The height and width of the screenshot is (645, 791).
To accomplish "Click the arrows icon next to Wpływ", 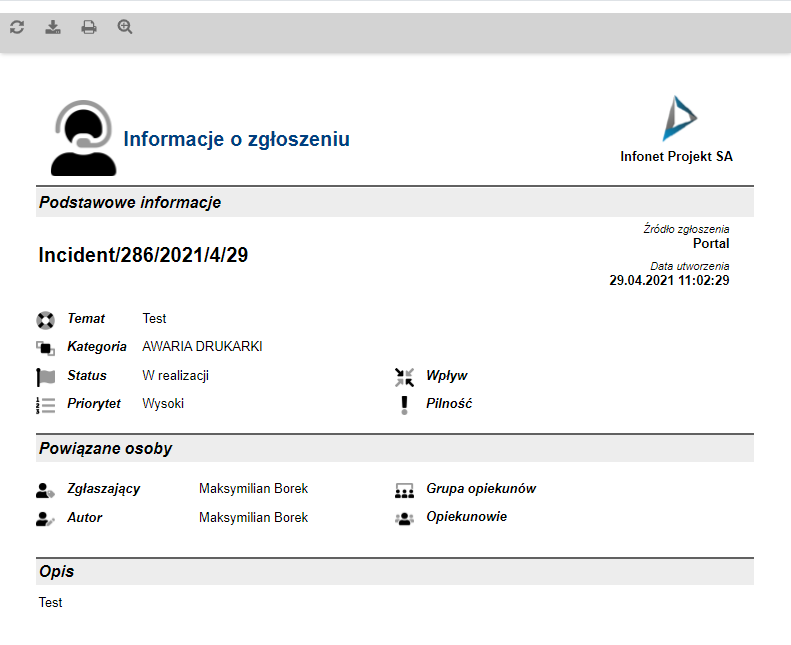I will click(x=404, y=377).
